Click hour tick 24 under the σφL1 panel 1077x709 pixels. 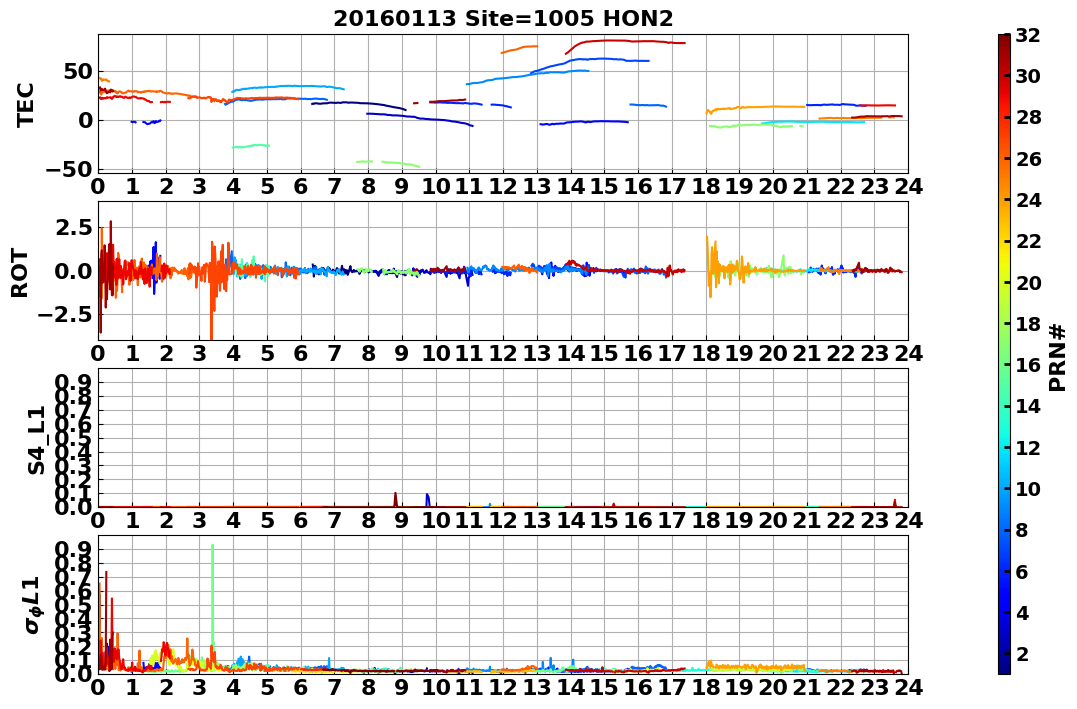click(908, 688)
